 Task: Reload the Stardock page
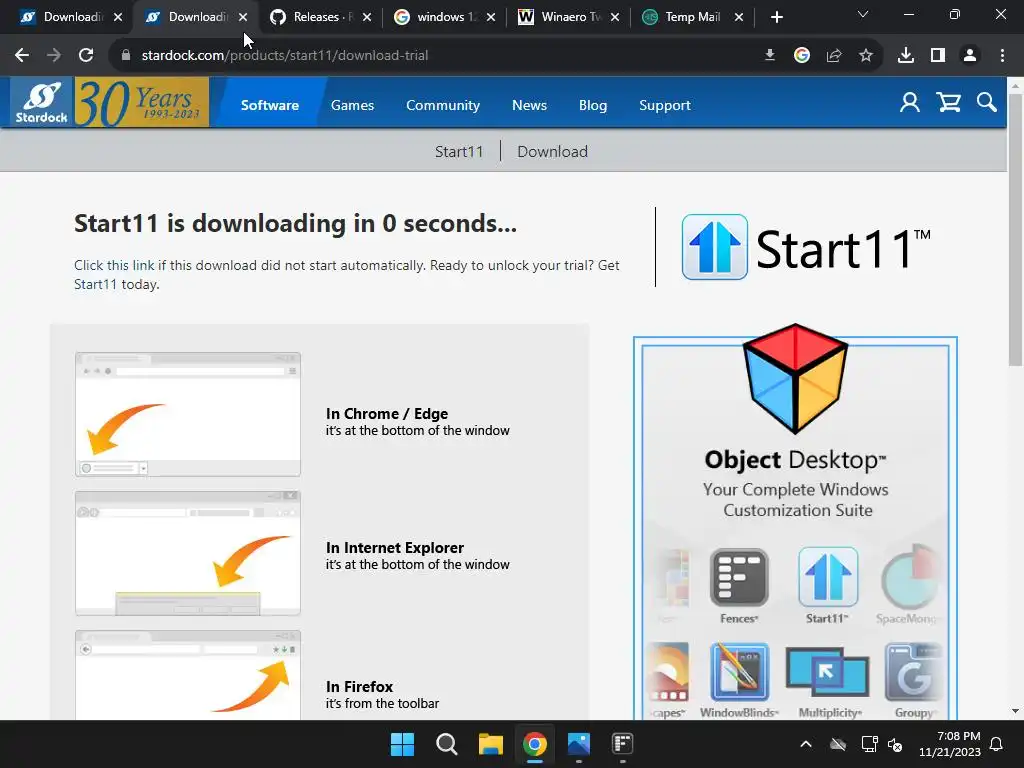click(86, 56)
